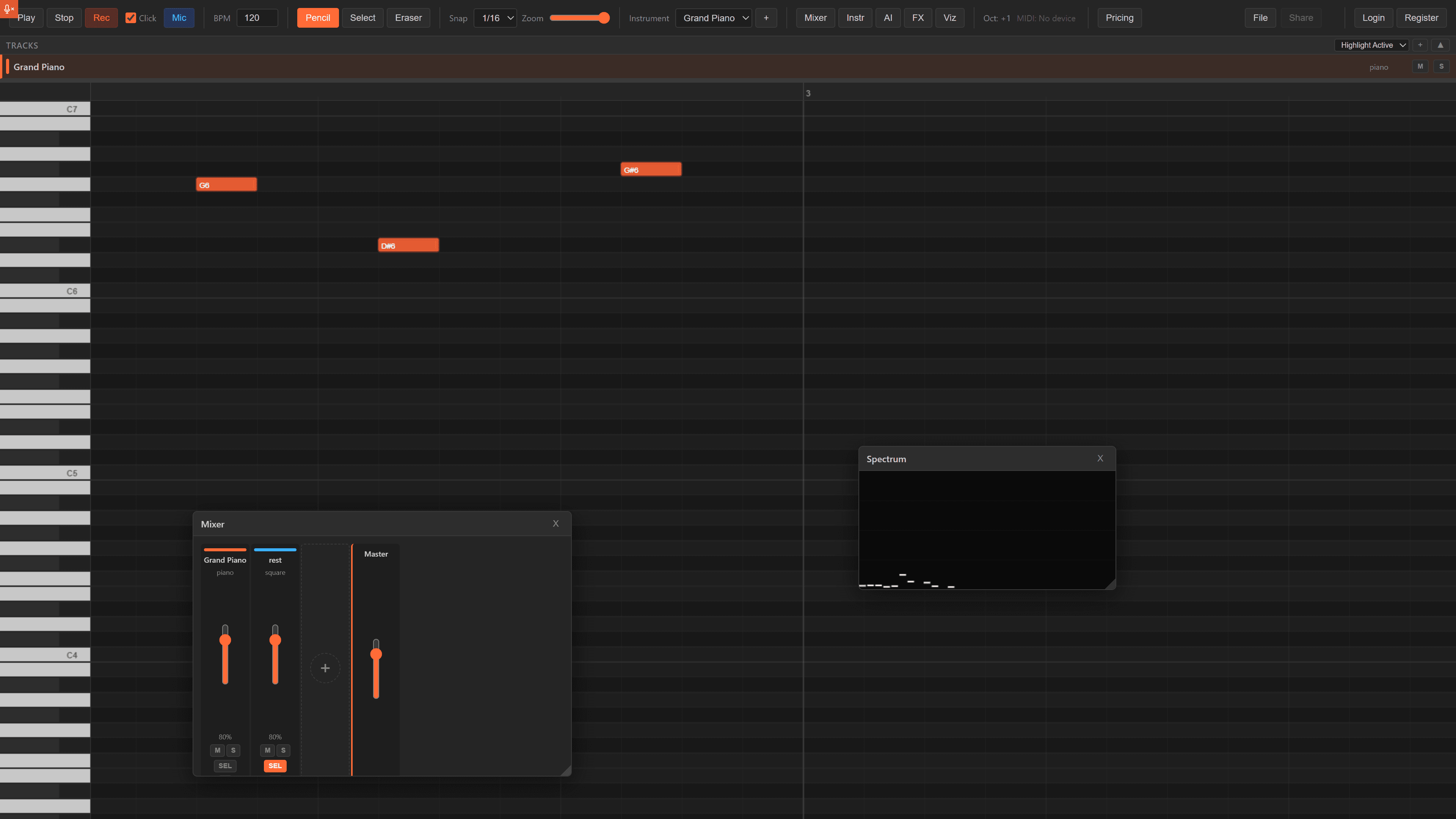The width and height of the screenshot is (1456, 819).
Task: Open the Grand Piano instrument dropdown
Action: click(713, 17)
